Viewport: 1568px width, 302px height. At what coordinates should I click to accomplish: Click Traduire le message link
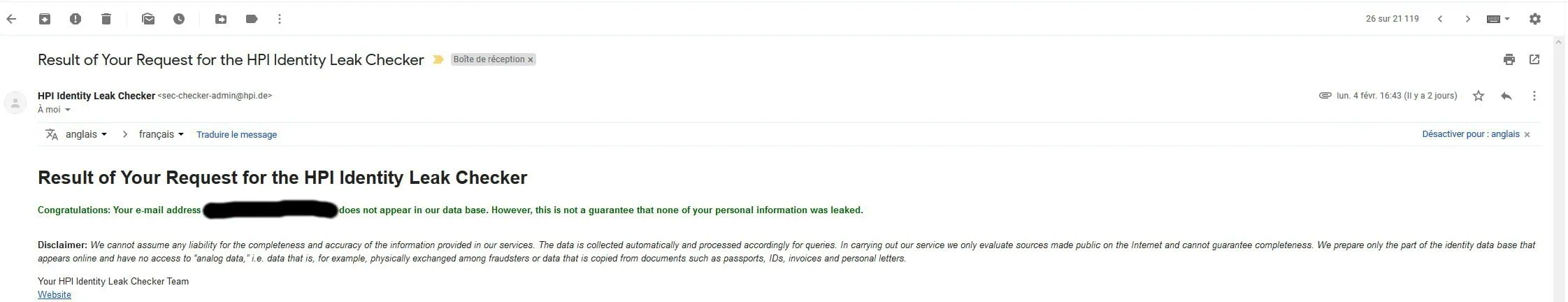[236, 135]
